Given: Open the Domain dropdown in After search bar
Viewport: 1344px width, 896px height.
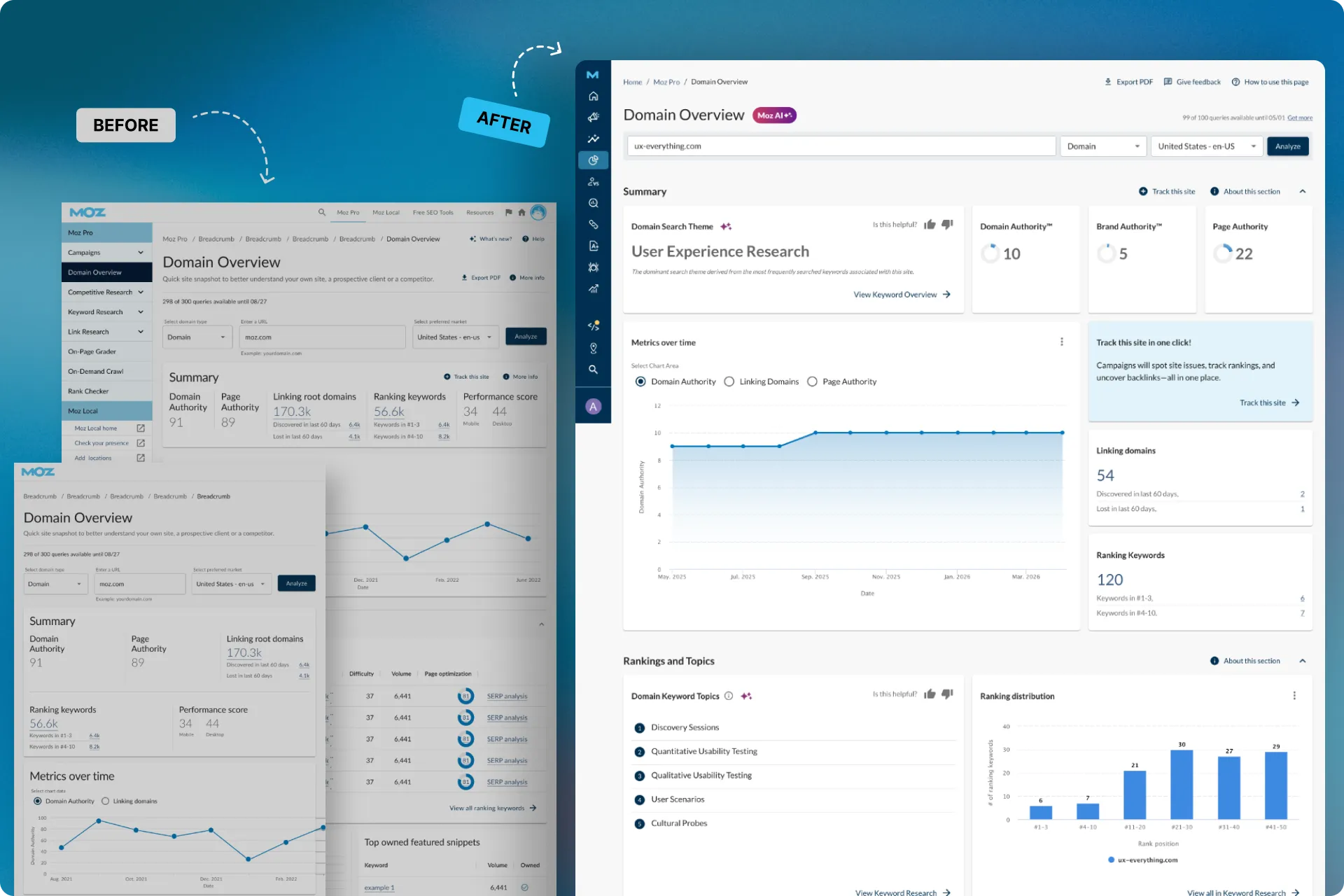Looking at the screenshot, I should click(x=1103, y=146).
